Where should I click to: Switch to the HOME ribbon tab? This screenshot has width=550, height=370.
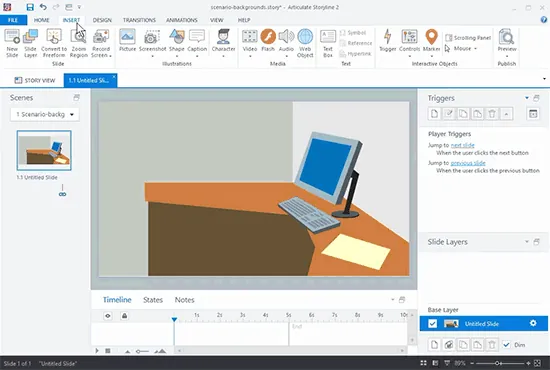pyautogui.click(x=41, y=20)
